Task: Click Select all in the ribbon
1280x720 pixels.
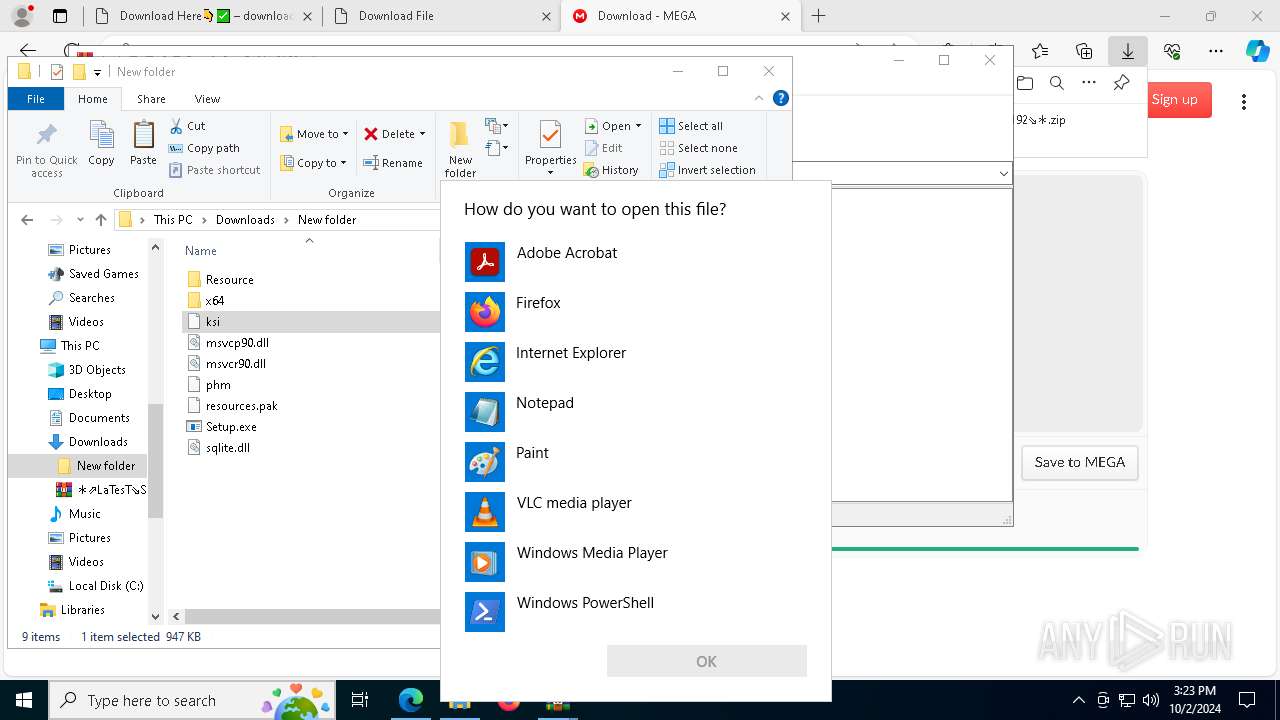Action: (691, 126)
